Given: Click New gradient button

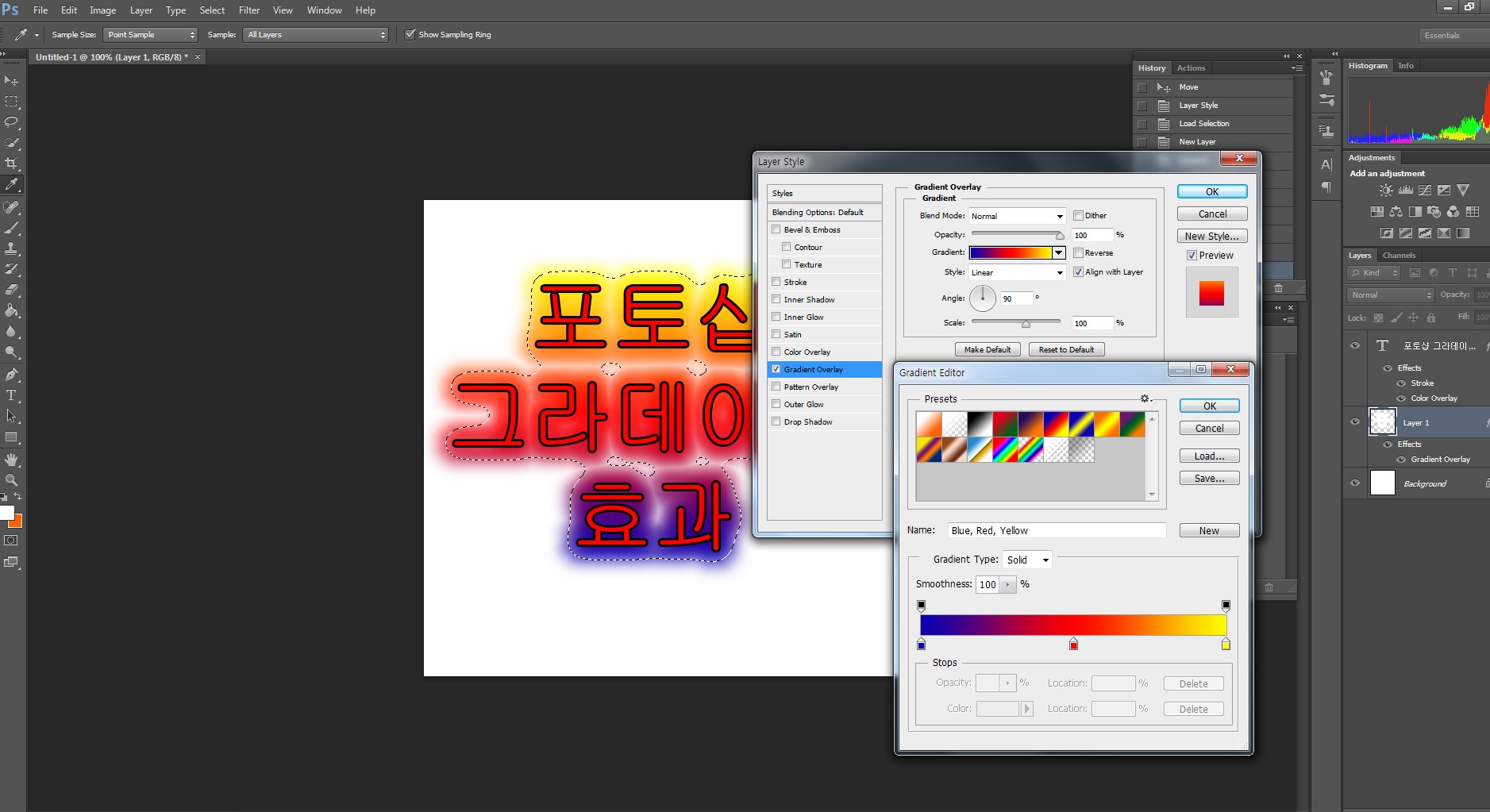Looking at the screenshot, I should 1210,530.
